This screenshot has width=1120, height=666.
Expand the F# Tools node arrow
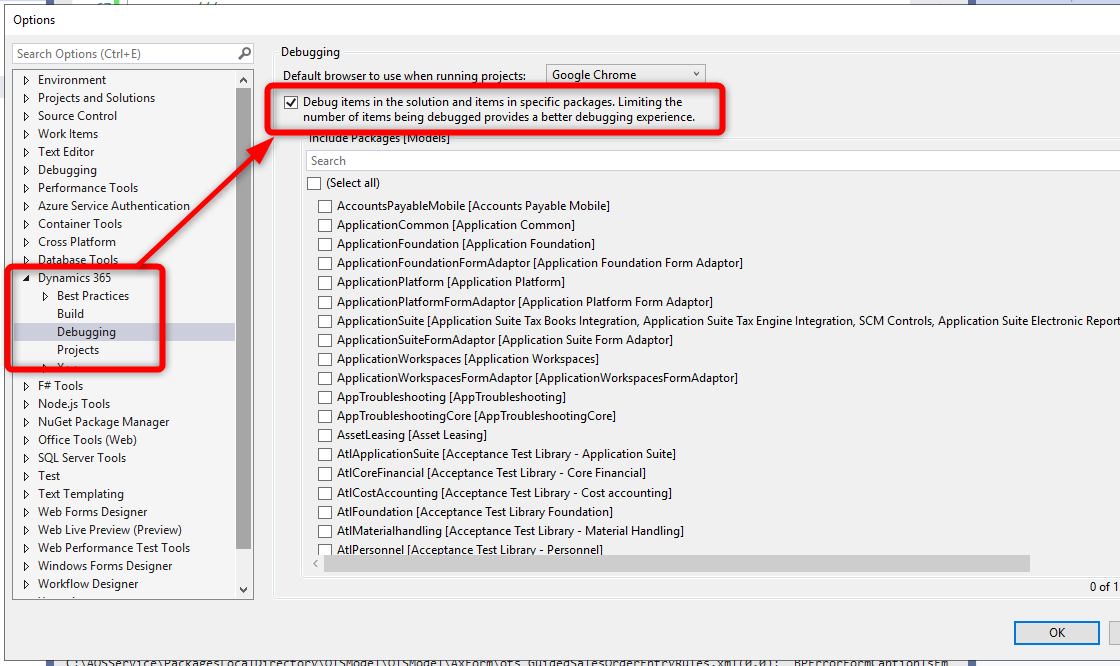point(26,386)
